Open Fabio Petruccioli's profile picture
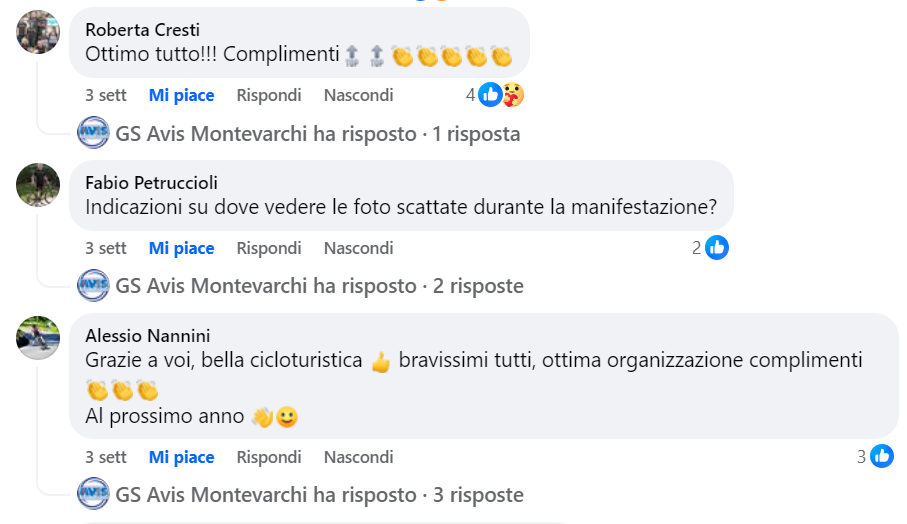 pos(39,184)
